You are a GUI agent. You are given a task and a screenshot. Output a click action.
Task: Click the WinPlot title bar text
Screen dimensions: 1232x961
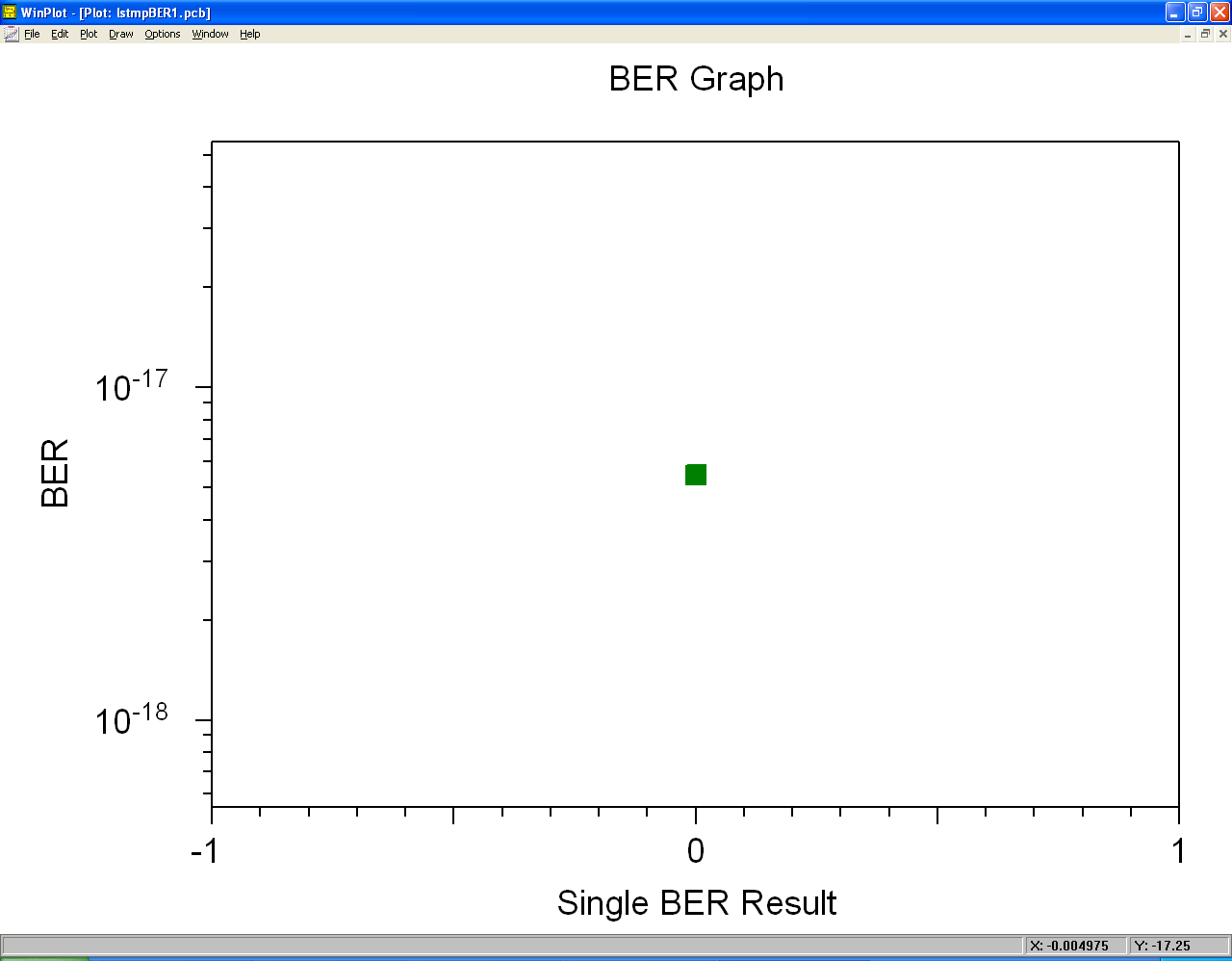click(115, 13)
